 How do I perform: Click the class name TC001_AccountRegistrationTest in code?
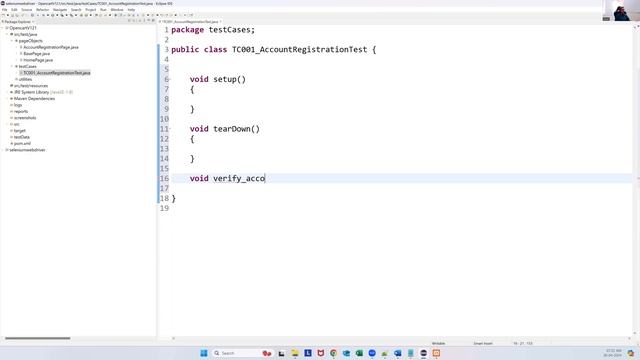300,49
